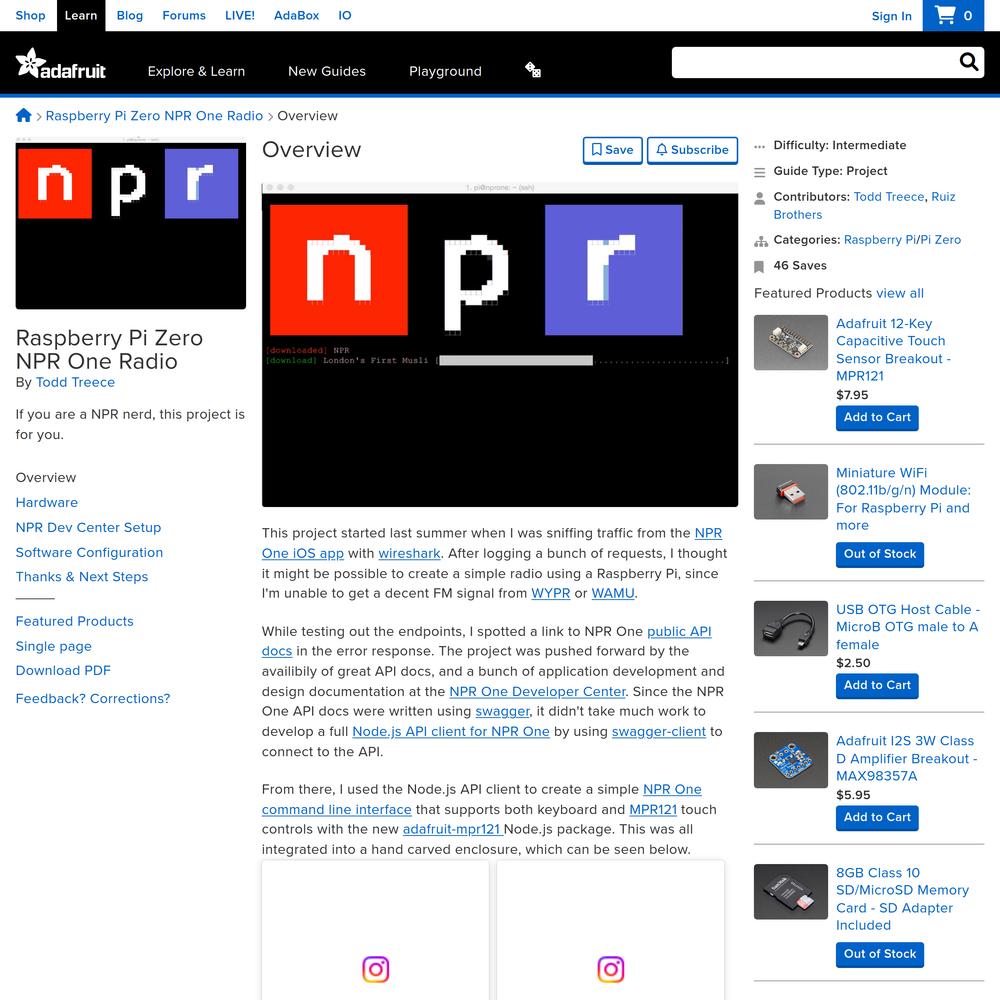Open author Todd Treece link under title

point(75,382)
